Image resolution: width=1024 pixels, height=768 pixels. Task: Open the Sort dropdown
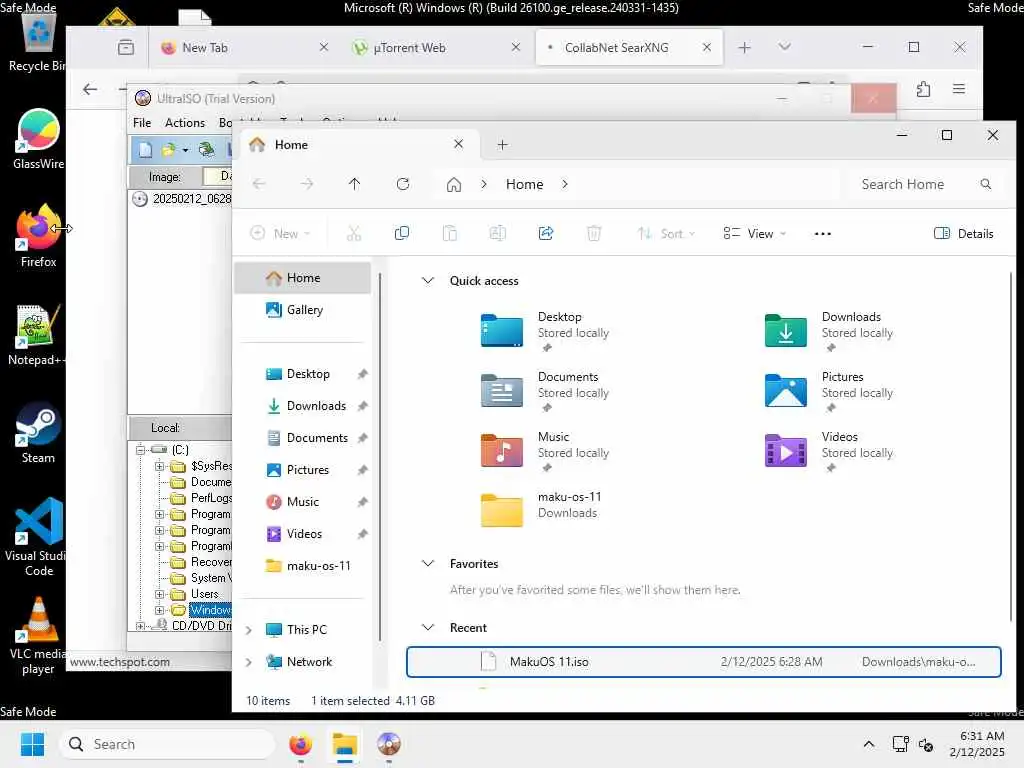point(665,233)
